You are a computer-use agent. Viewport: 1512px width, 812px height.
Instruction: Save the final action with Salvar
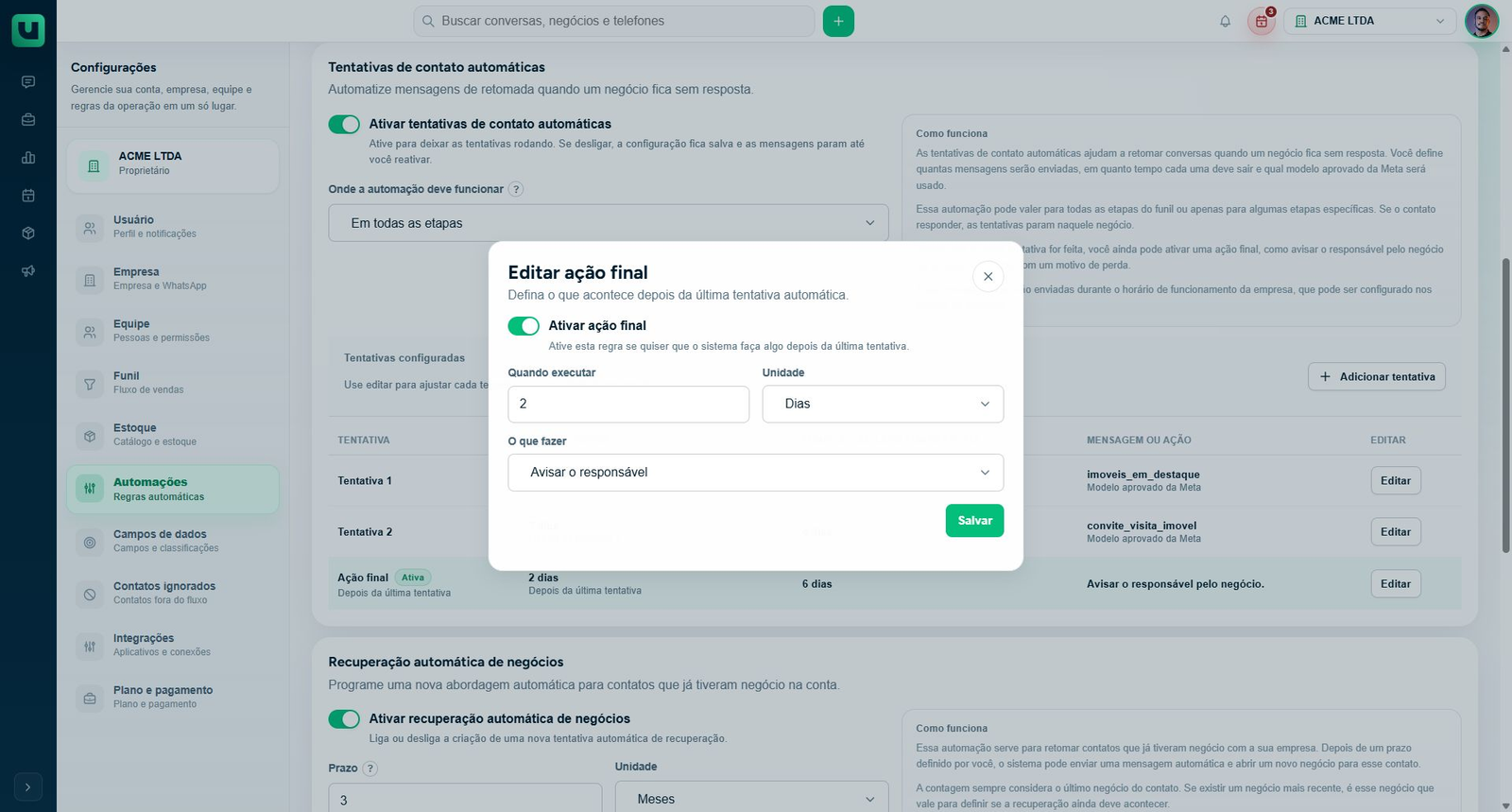click(974, 521)
